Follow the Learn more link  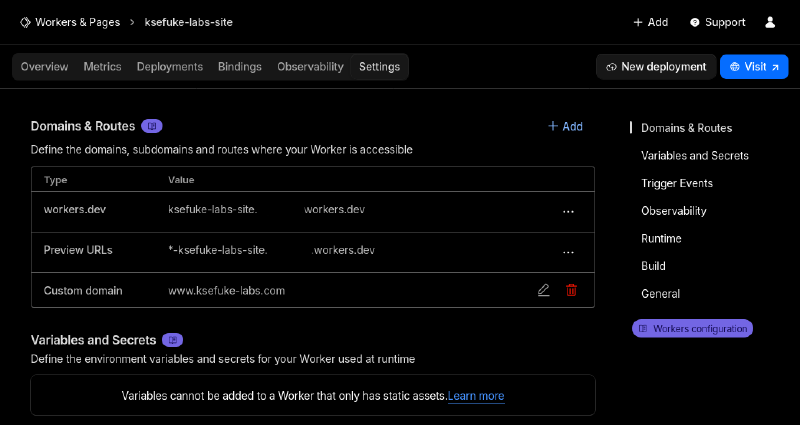click(x=476, y=396)
